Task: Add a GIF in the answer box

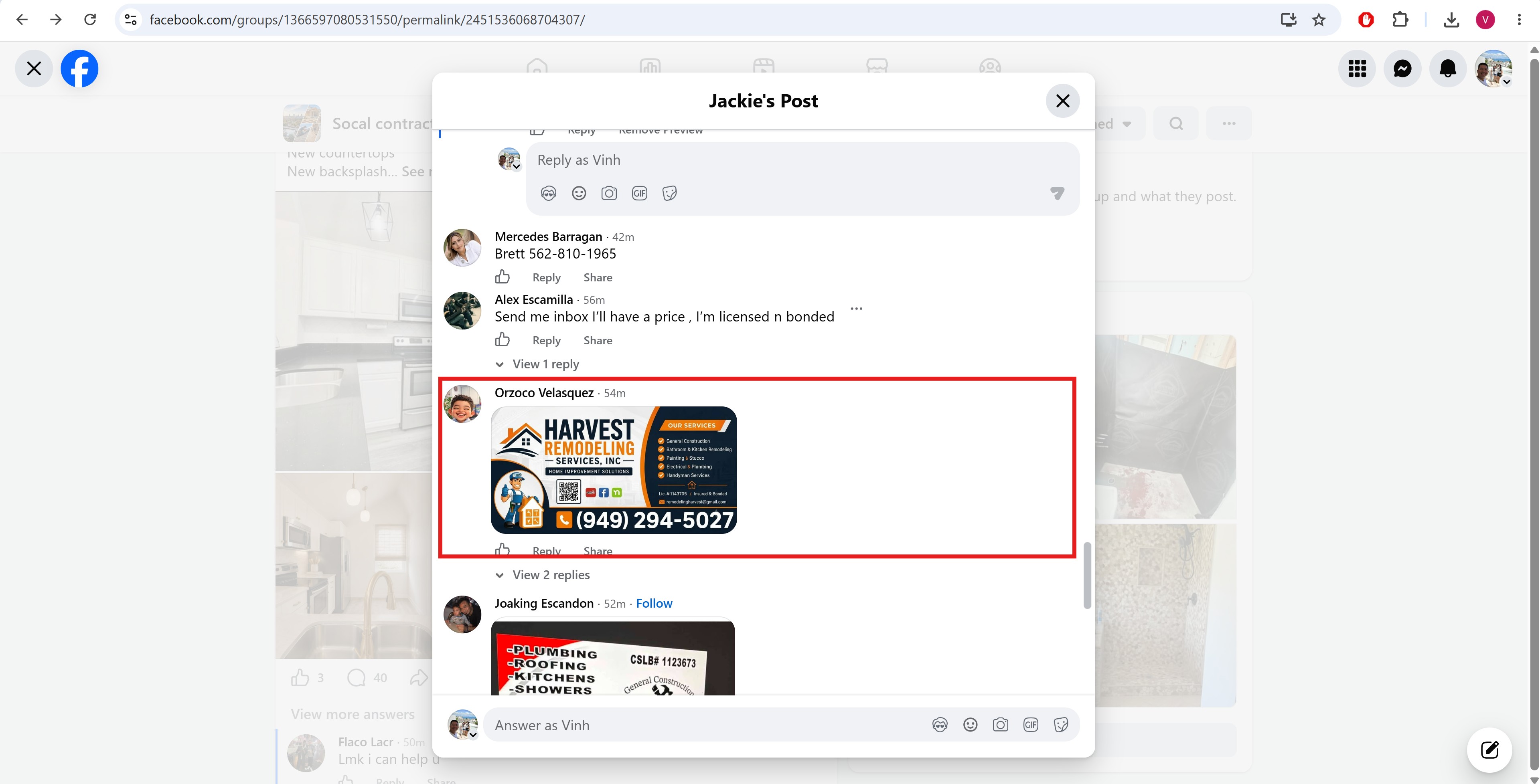Action: click(1031, 725)
